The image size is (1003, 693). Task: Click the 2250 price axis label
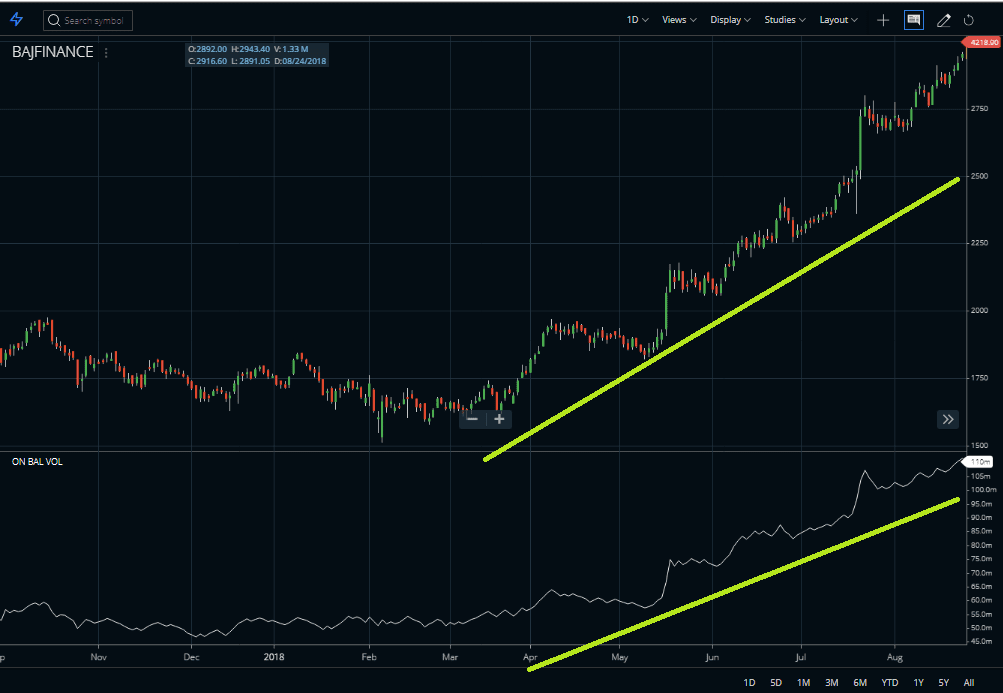point(979,243)
